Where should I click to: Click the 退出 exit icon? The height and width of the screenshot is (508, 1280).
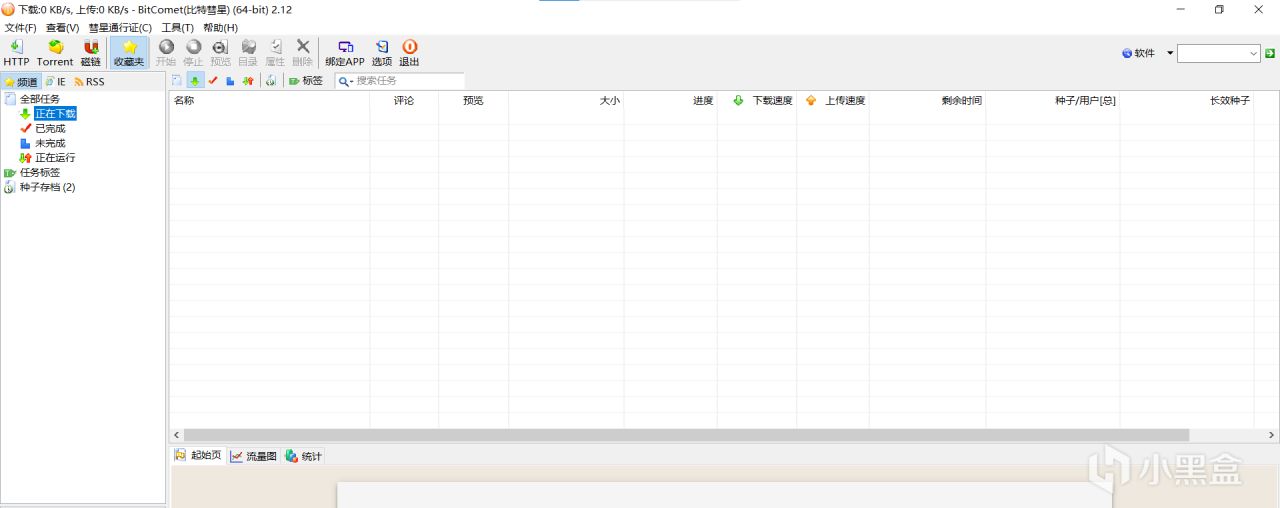click(x=409, y=53)
